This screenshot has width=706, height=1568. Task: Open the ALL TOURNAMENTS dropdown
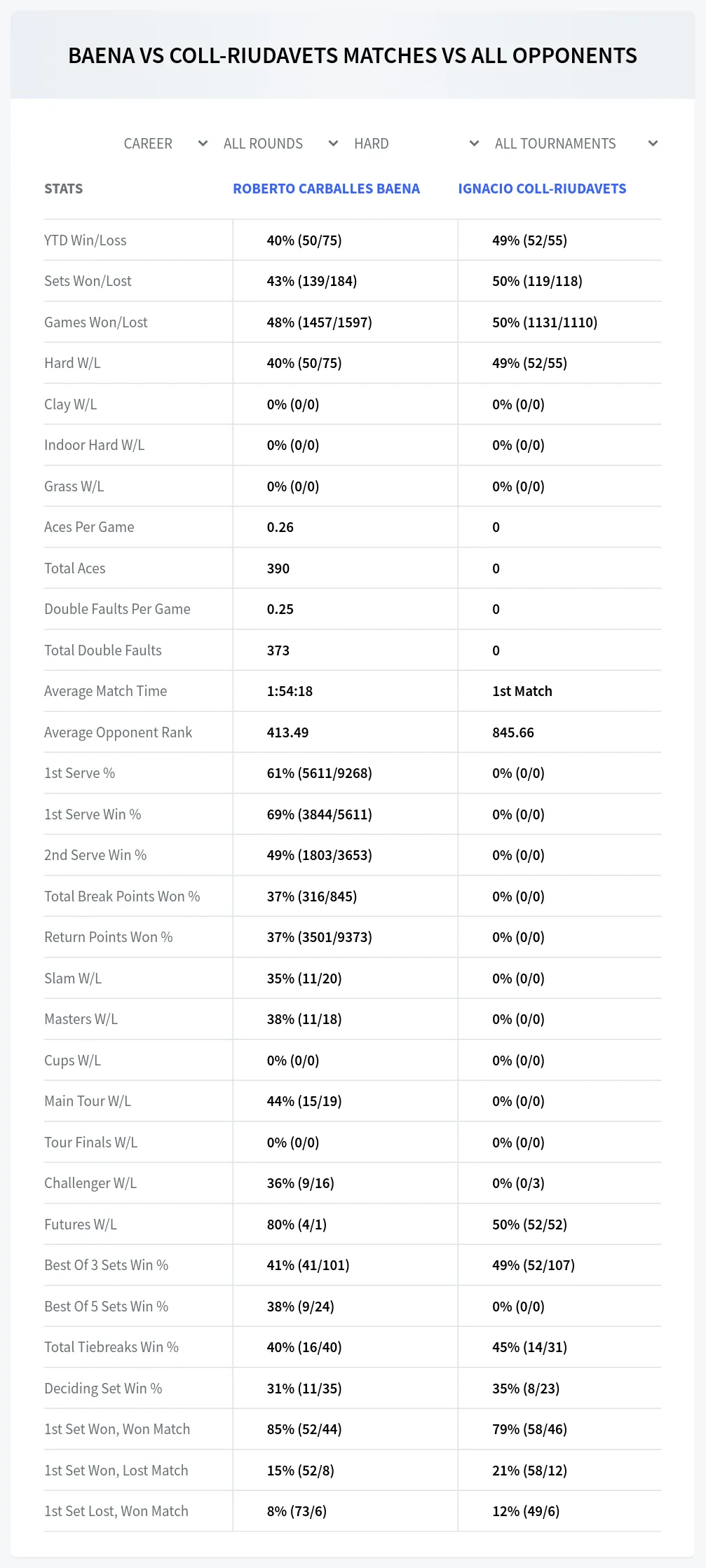pyautogui.click(x=576, y=144)
